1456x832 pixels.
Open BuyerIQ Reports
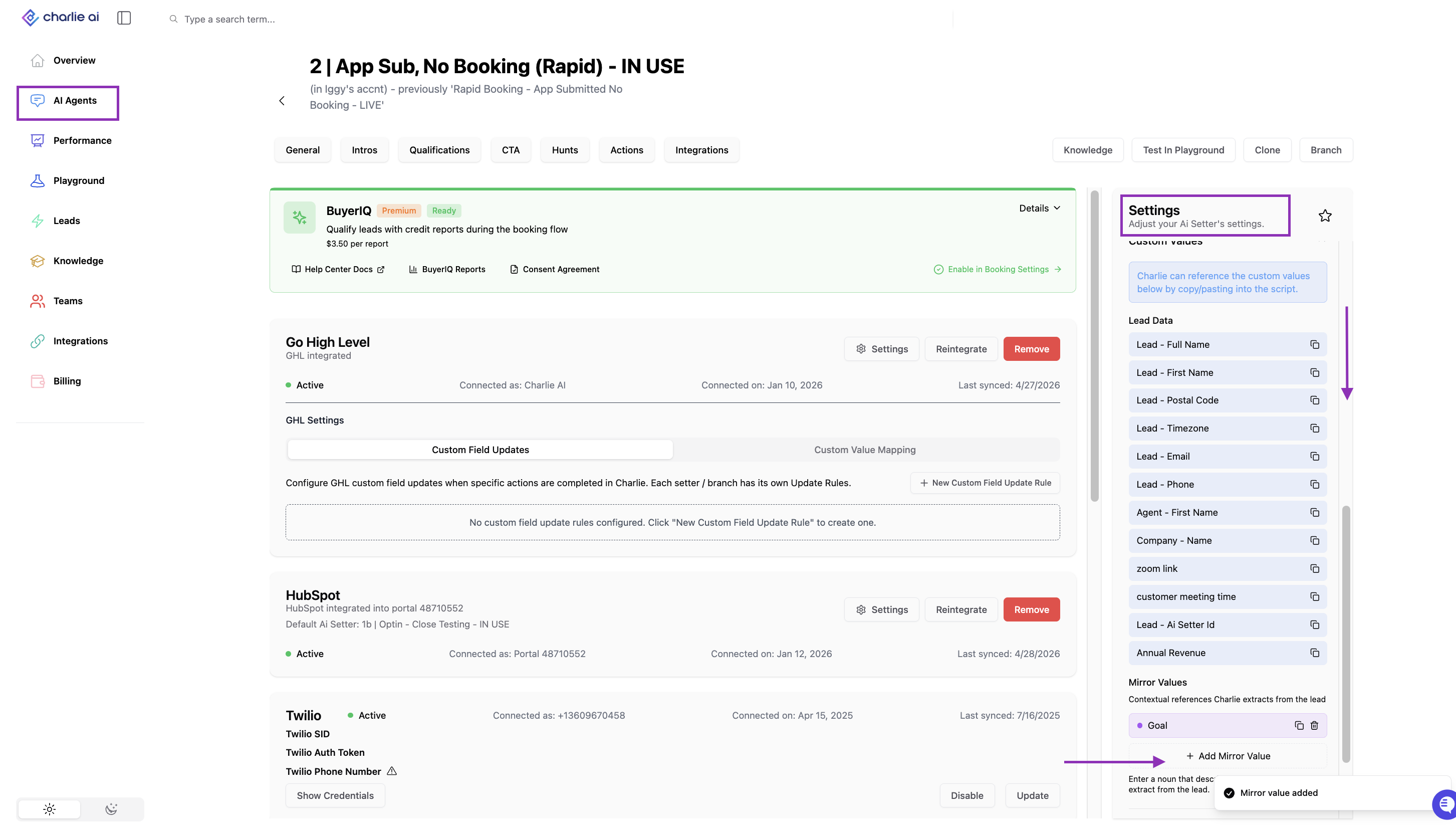tap(447, 269)
